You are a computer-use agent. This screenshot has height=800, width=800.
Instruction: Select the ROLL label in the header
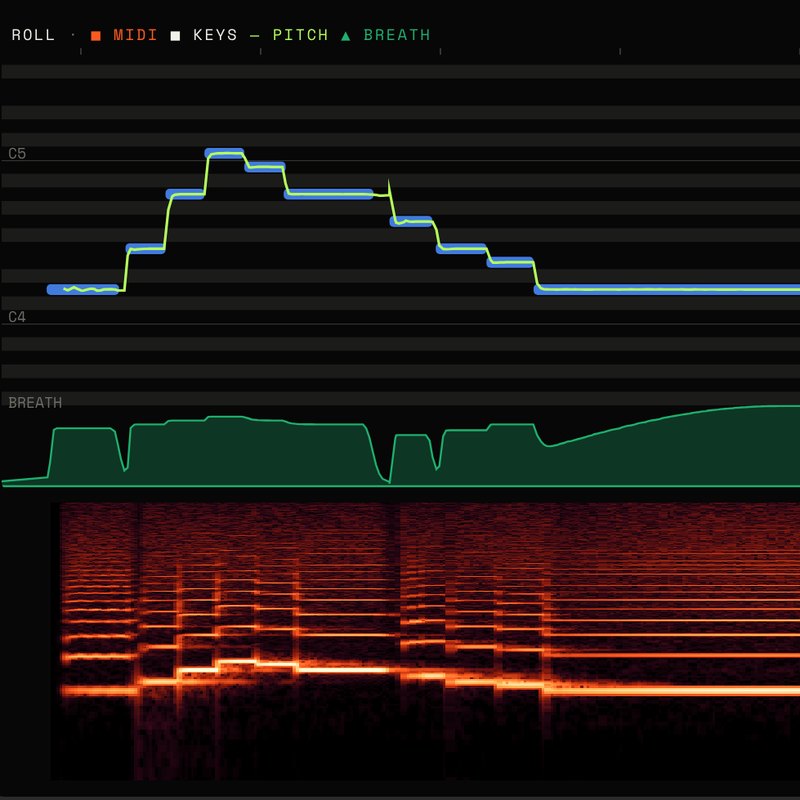click(x=33, y=35)
